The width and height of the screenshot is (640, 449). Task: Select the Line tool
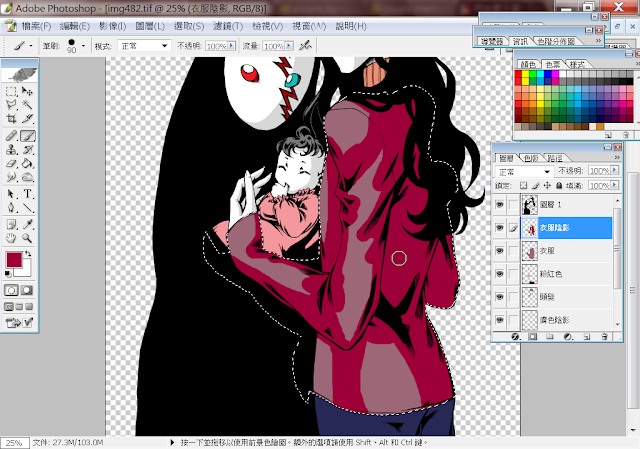pyautogui.click(x=27, y=208)
